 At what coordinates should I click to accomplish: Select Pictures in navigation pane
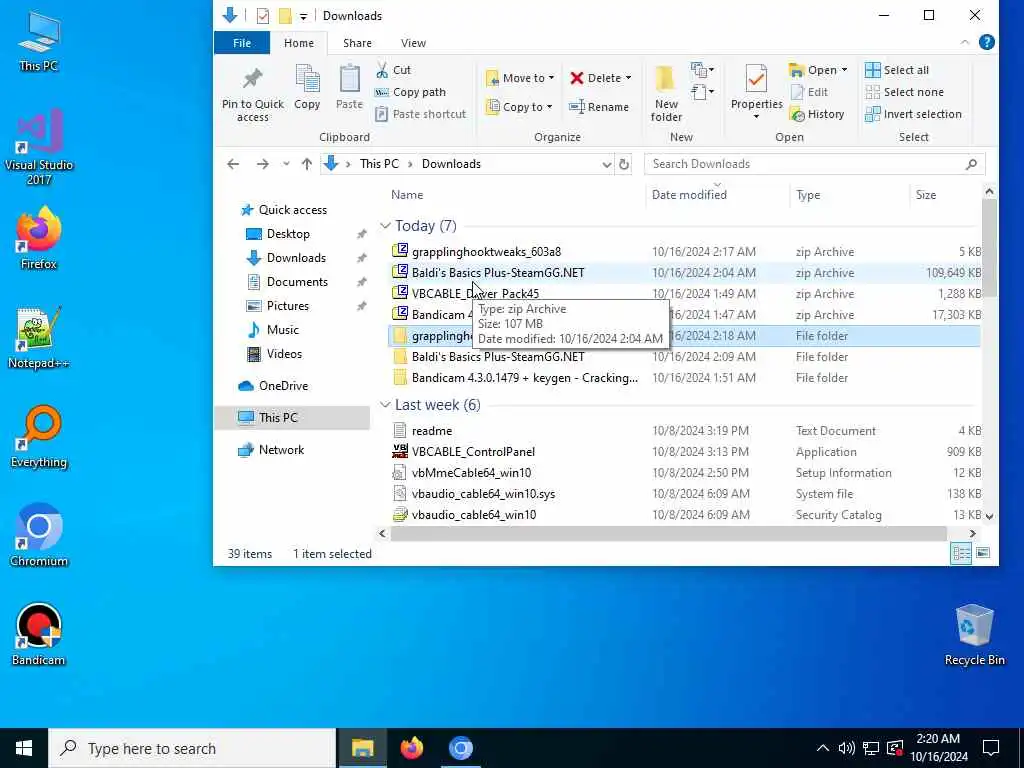tap(287, 306)
